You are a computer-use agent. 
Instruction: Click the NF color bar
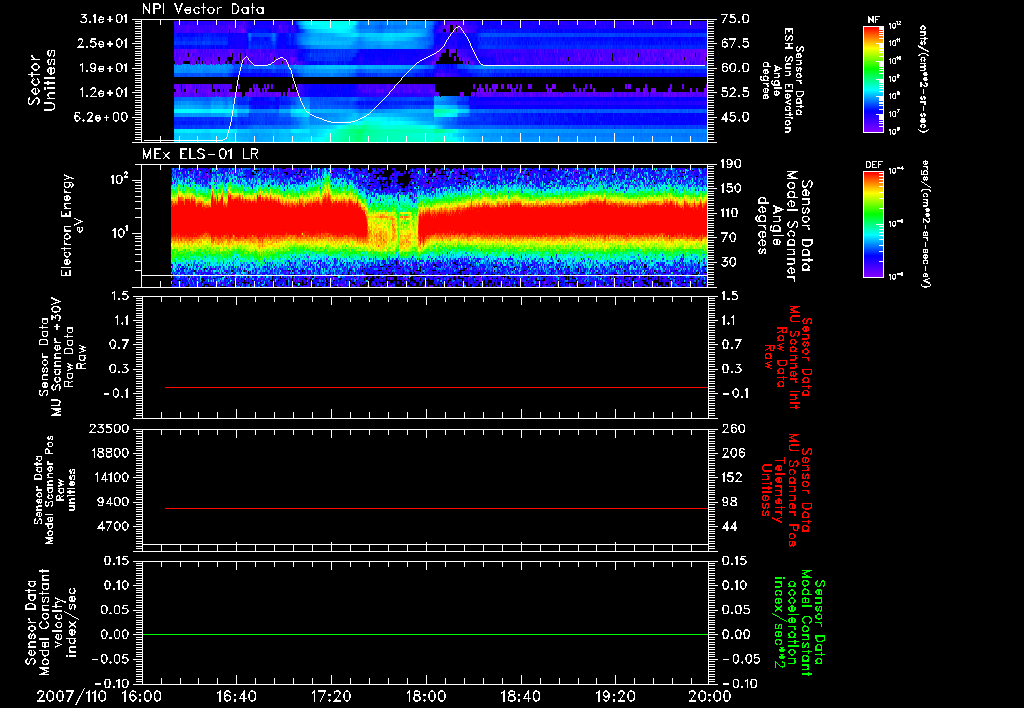[x=874, y=78]
